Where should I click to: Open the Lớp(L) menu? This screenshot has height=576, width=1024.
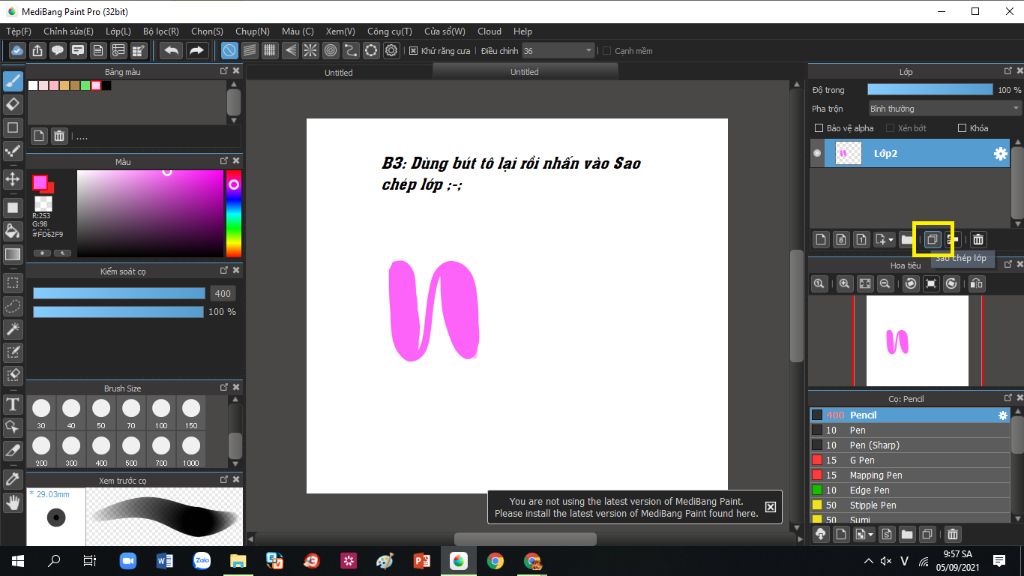118,31
